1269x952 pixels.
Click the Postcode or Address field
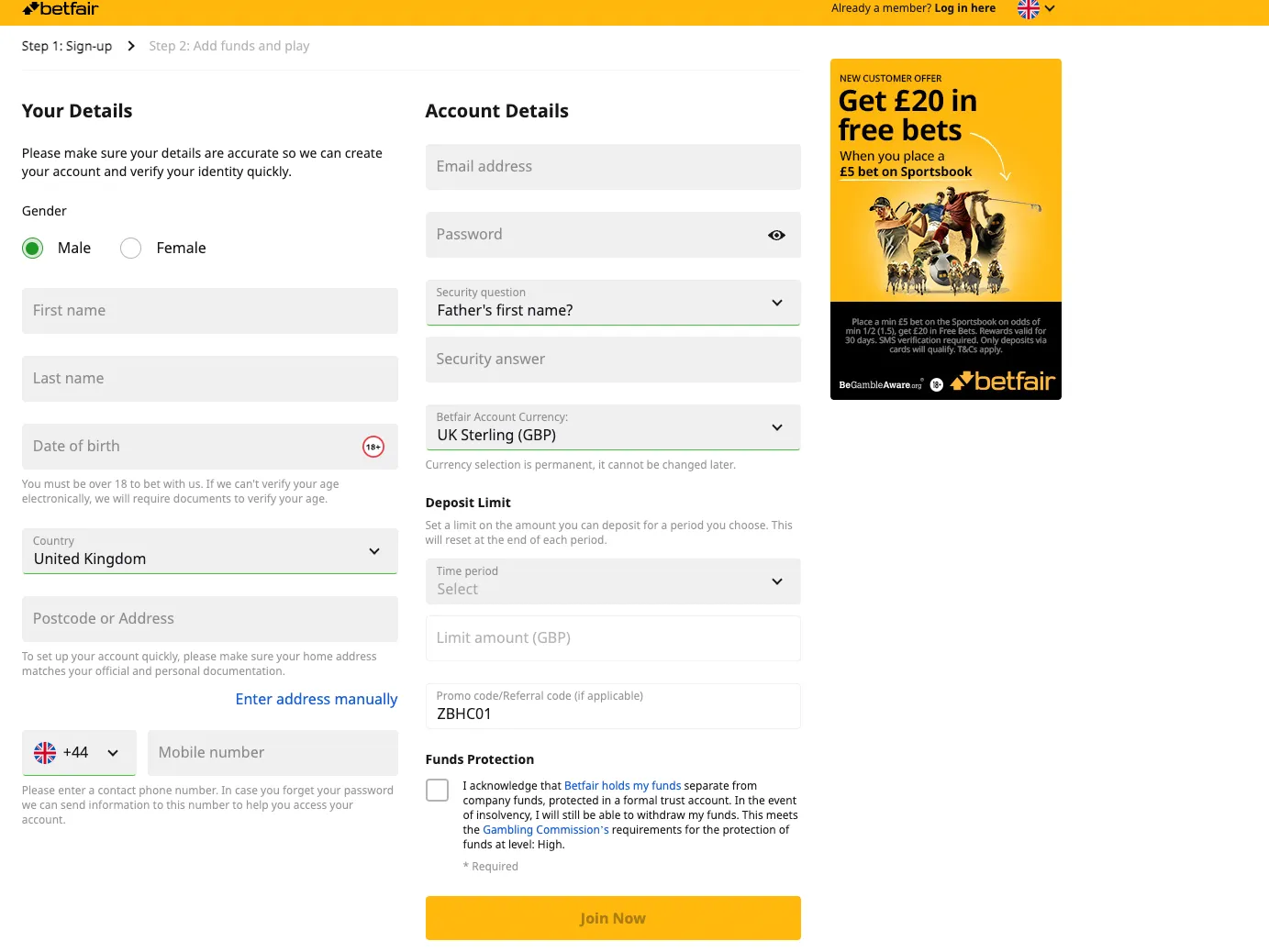(210, 619)
